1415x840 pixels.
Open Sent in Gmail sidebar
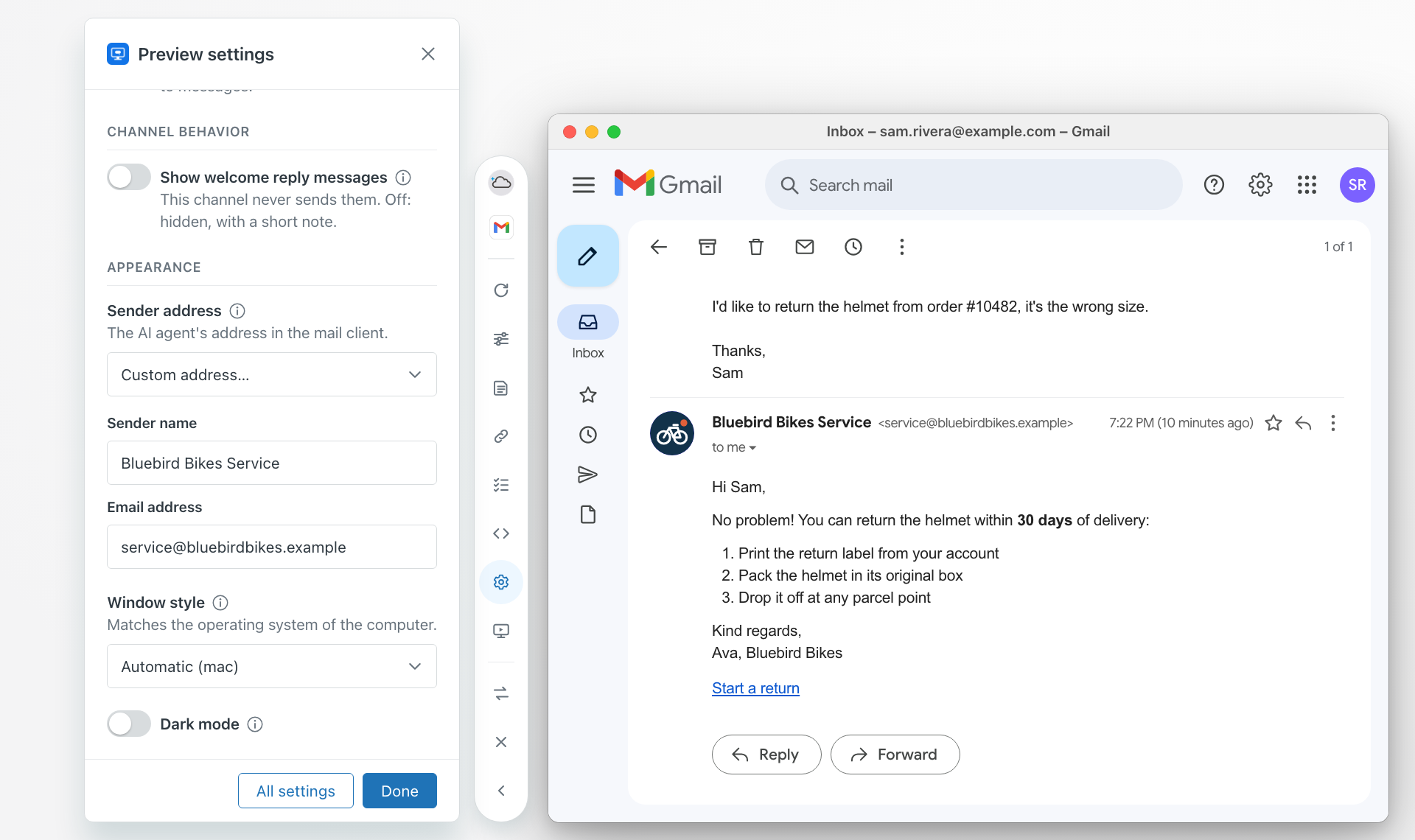[587, 475]
